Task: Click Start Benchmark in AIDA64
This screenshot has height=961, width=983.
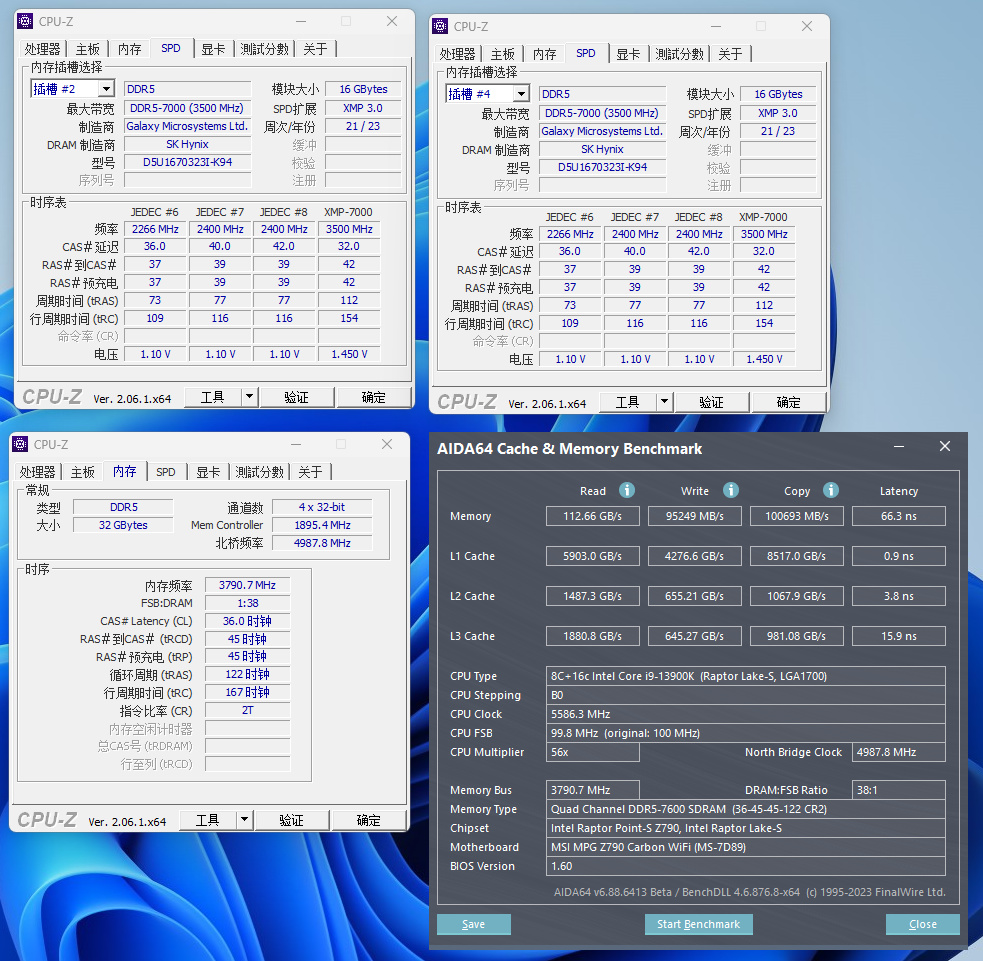Action: 698,924
